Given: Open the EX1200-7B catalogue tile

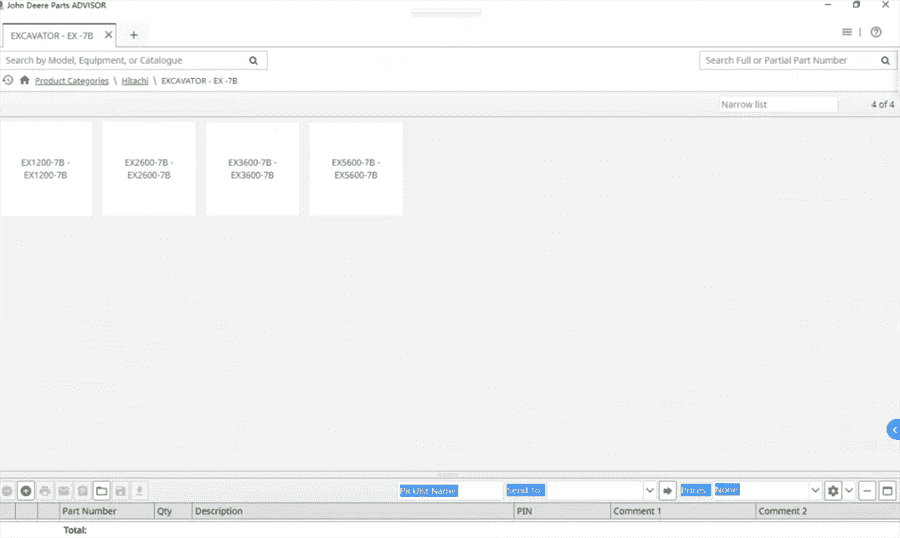Looking at the screenshot, I should (46, 169).
